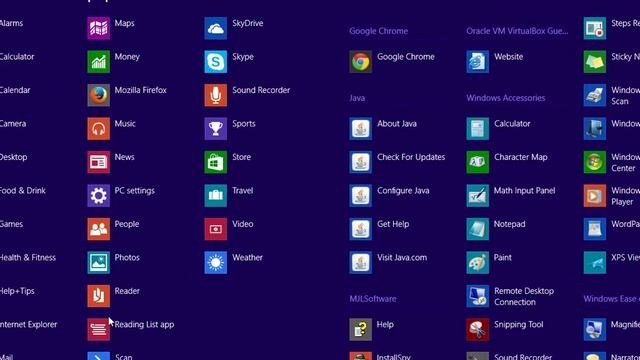Select the Windows Accessories group header
This screenshot has width=640, height=360.
point(506,98)
